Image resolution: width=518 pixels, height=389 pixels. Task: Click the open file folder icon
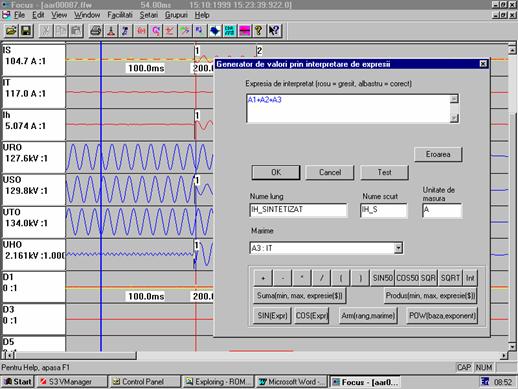click(x=11, y=31)
